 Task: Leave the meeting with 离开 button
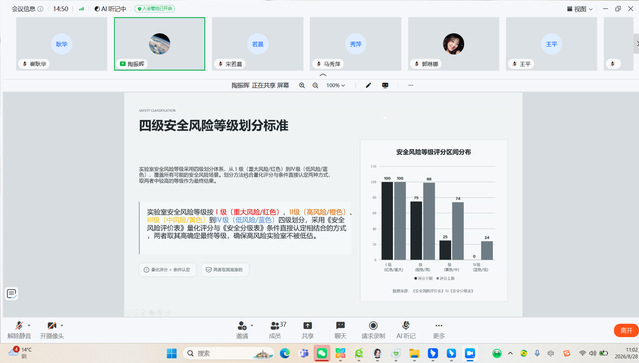(x=626, y=330)
